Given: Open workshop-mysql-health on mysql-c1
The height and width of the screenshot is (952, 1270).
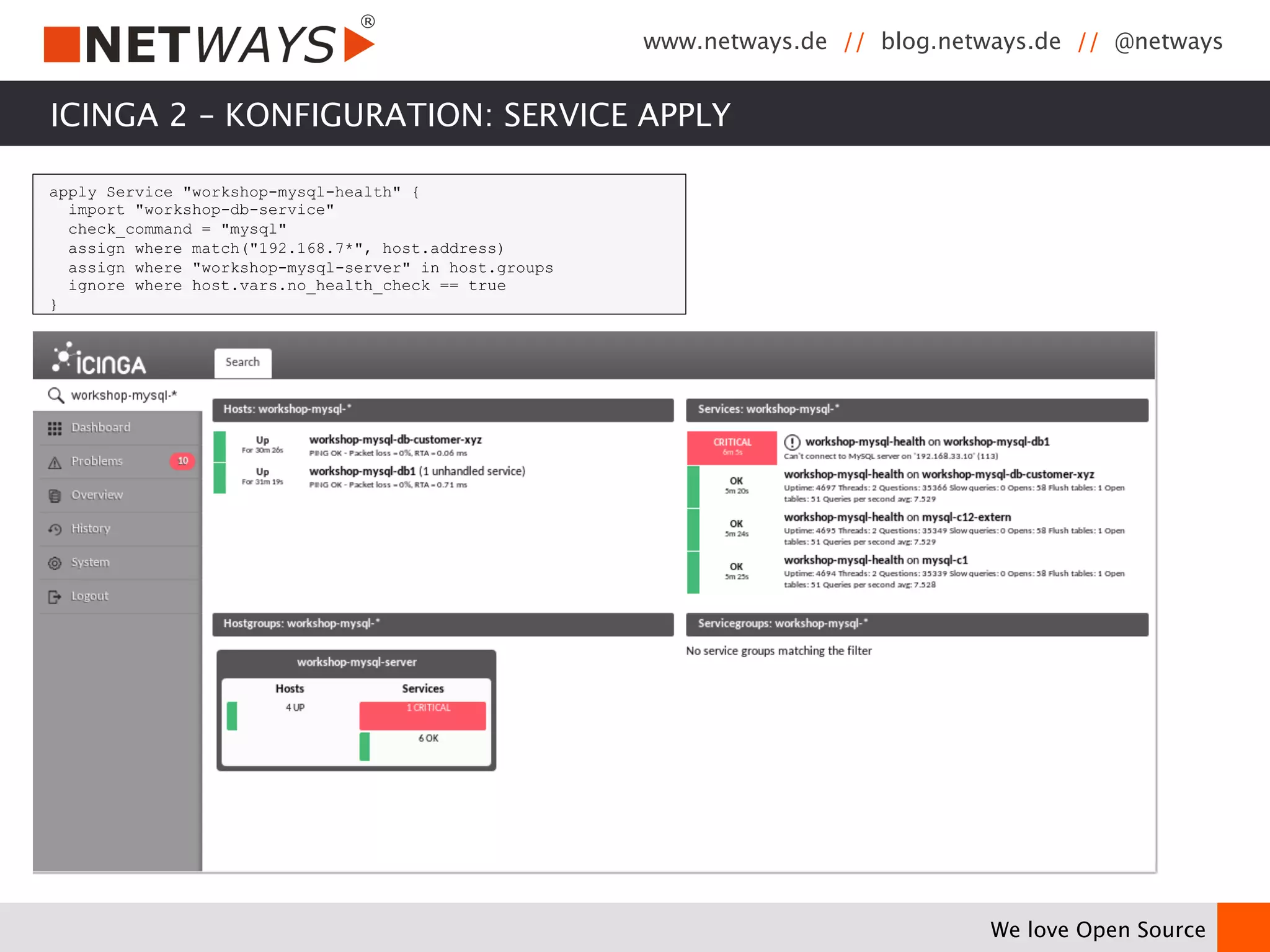Looking at the screenshot, I should [x=876, y=560].
